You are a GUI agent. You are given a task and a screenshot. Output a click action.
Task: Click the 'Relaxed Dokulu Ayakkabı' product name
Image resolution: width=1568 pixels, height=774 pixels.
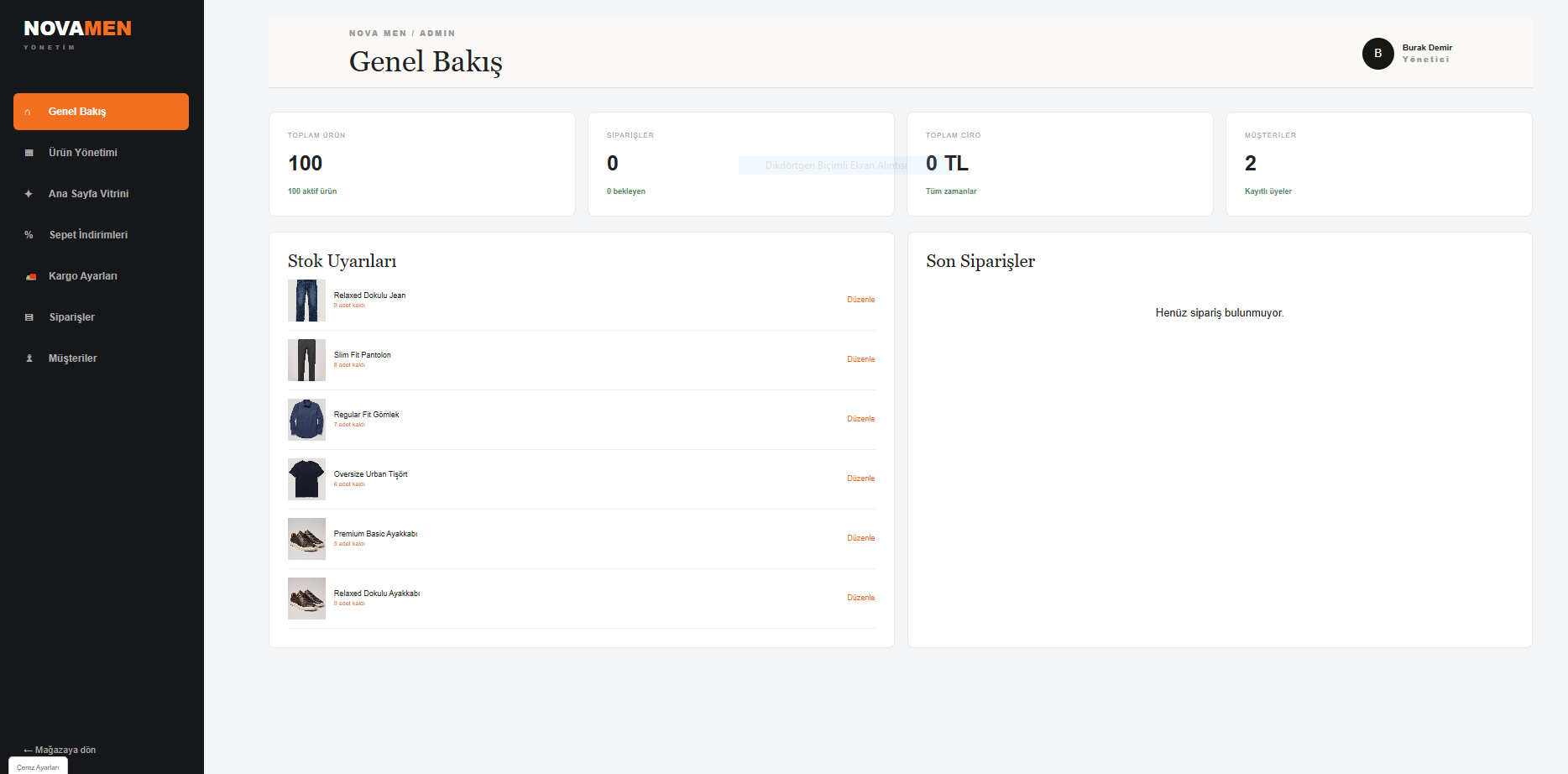tap(377, 594)
